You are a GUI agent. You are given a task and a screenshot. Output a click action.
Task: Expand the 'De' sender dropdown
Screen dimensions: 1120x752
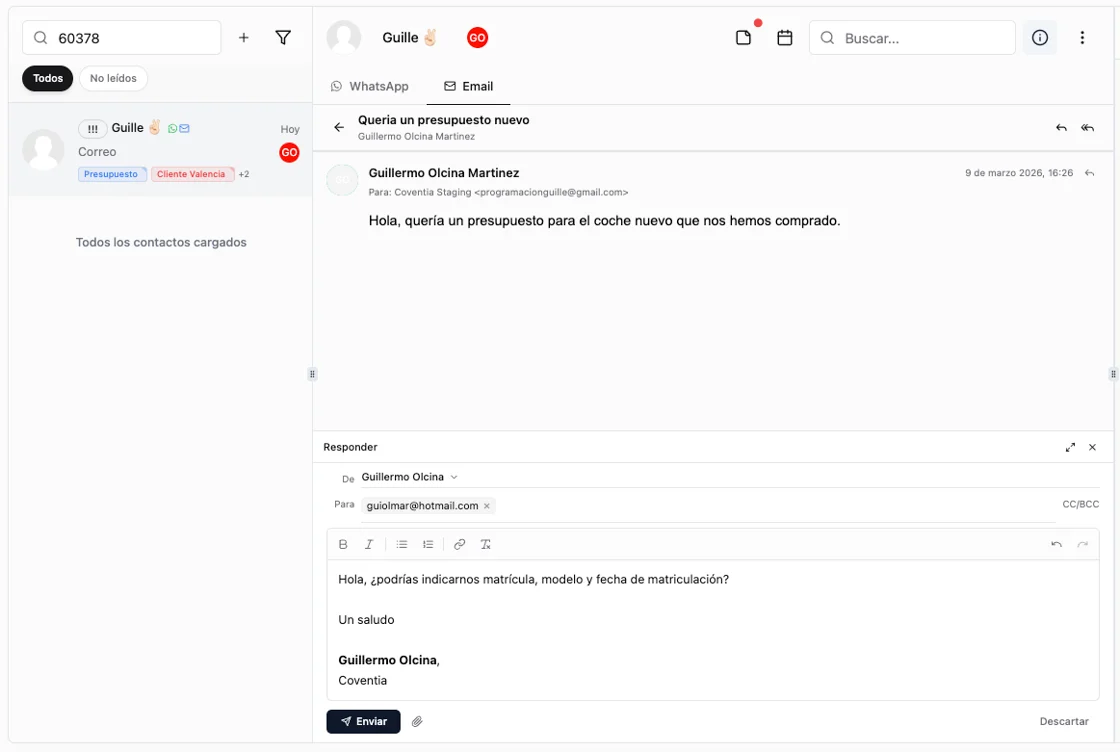454,477
